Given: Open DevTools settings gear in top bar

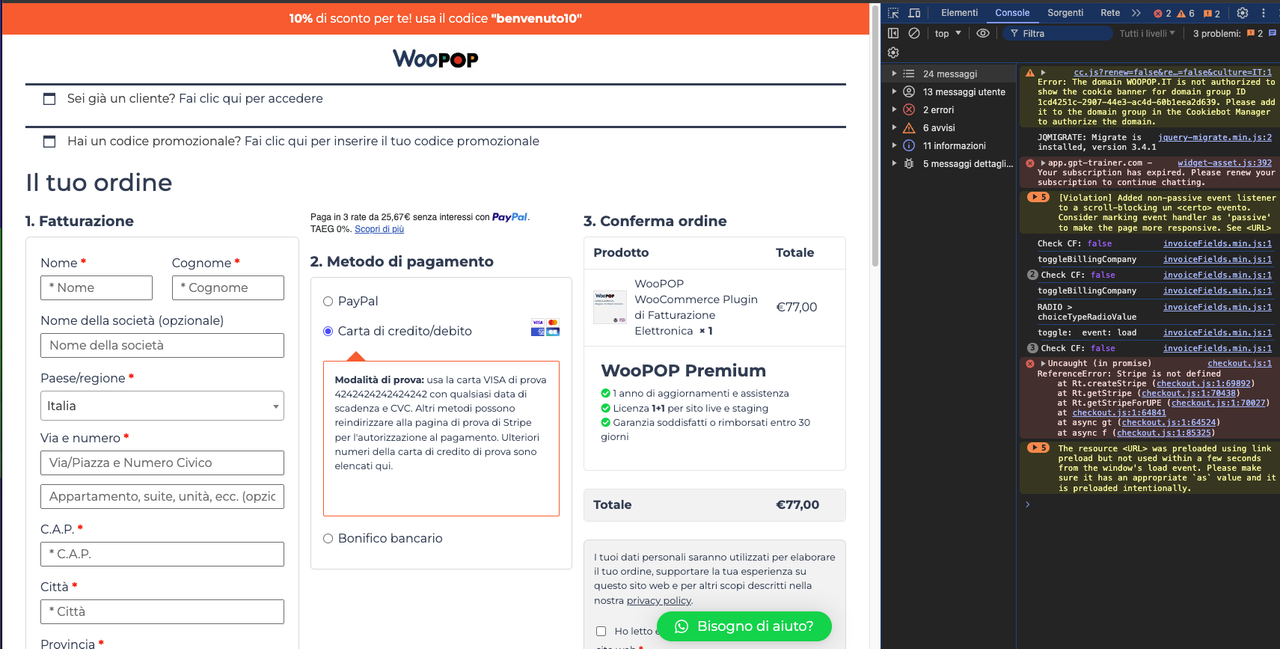Looking at the screenshot, I should [x=1242, y=13].
